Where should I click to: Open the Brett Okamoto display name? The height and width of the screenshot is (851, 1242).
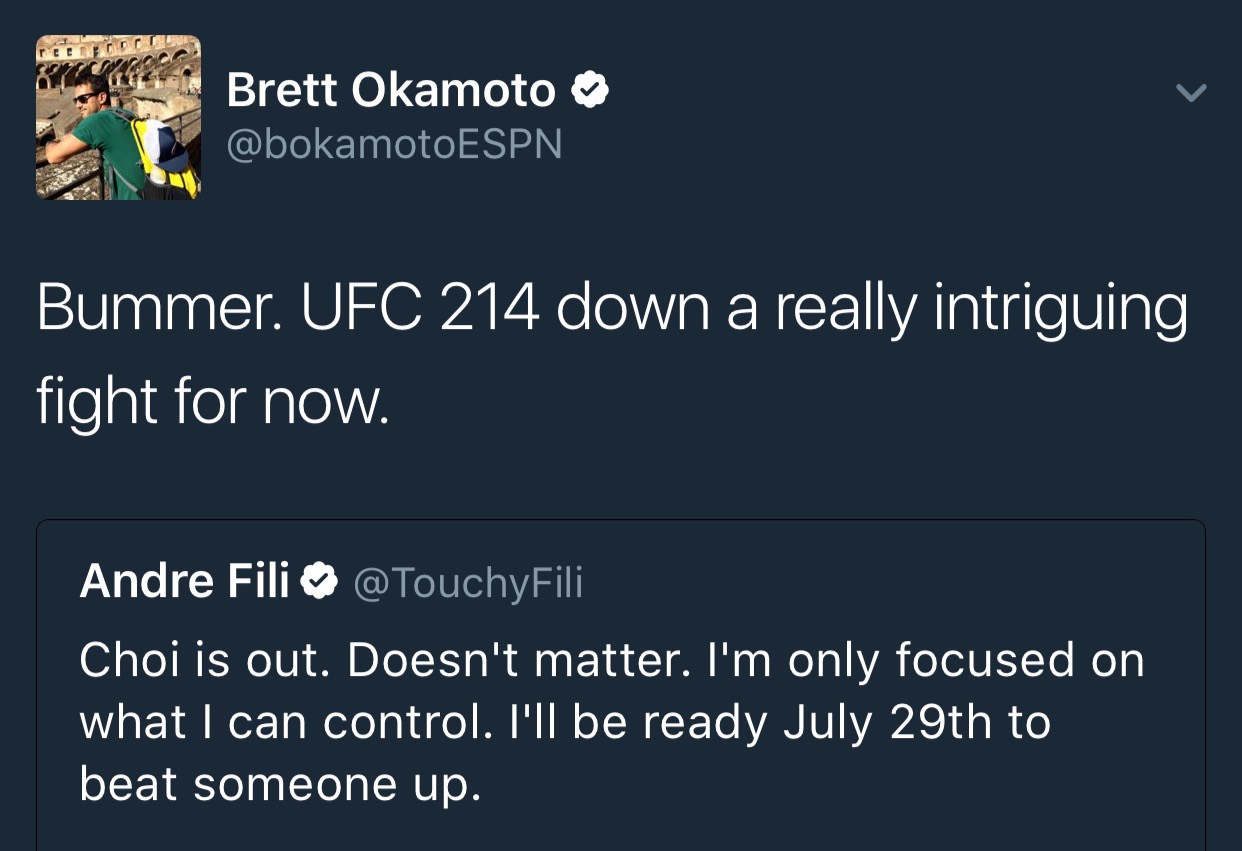[x=391, y=91]
